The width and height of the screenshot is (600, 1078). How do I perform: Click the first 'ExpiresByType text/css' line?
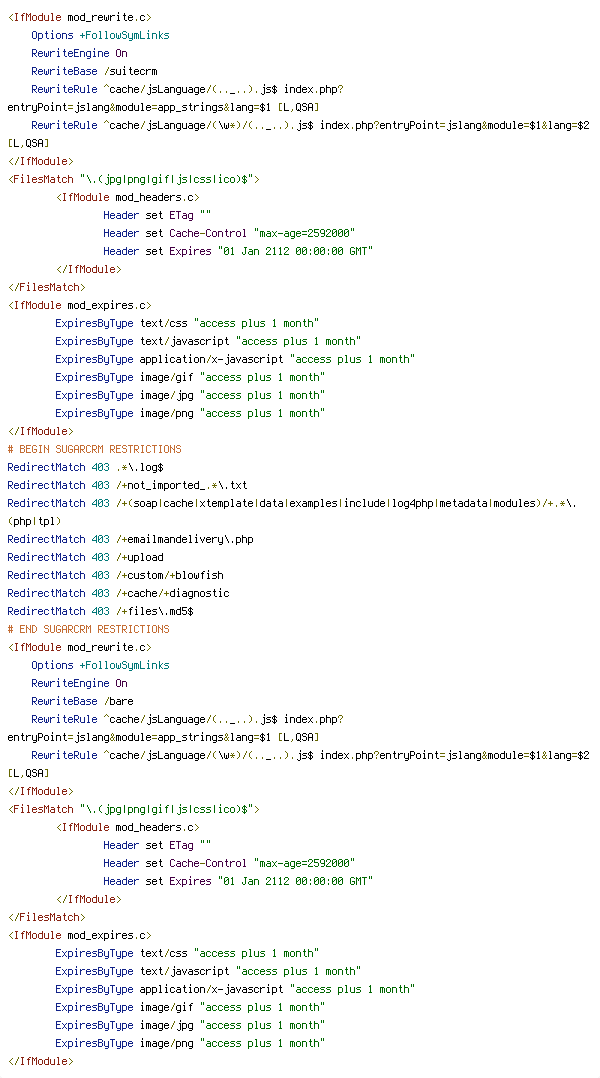pyautogui.click(x=187, y=323)
